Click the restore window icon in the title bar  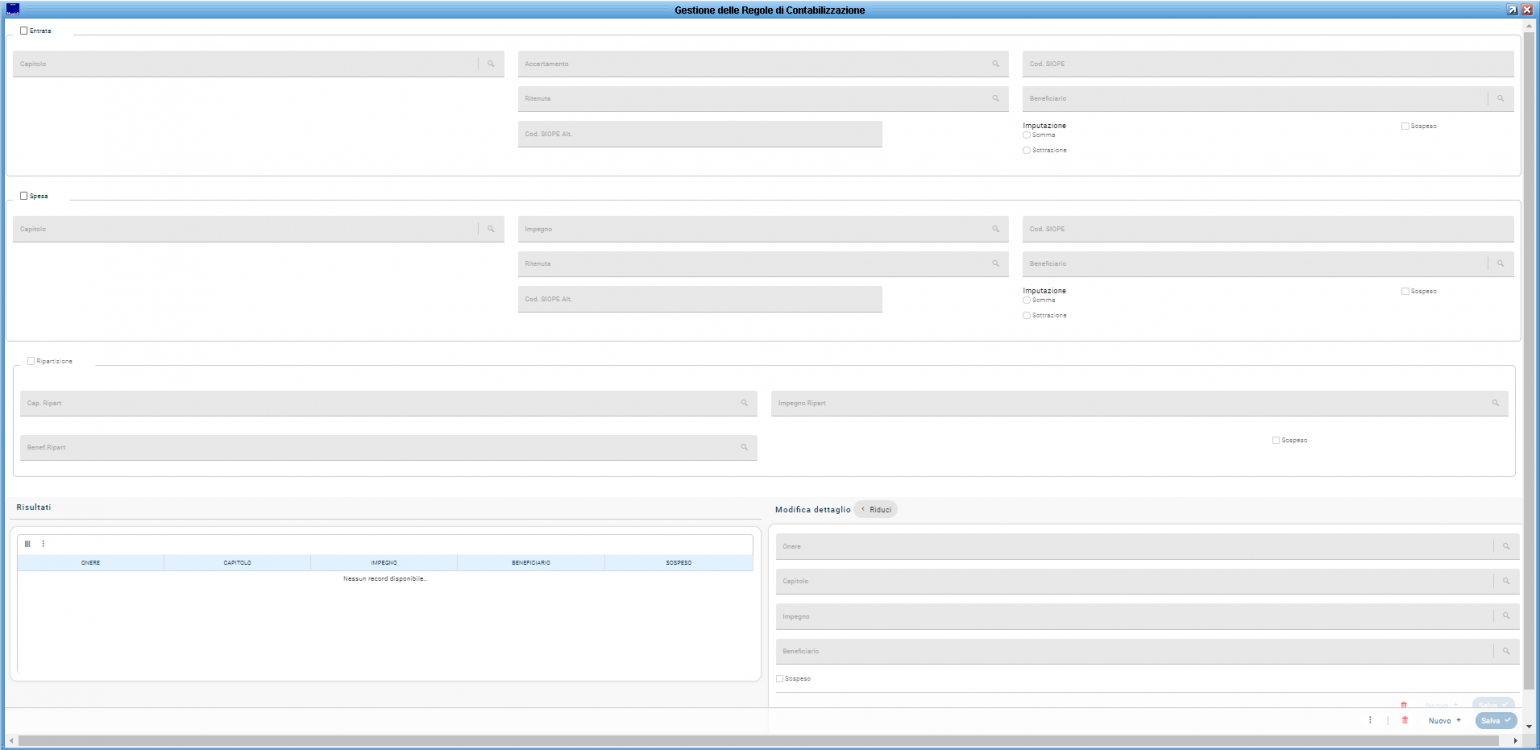1512,9
